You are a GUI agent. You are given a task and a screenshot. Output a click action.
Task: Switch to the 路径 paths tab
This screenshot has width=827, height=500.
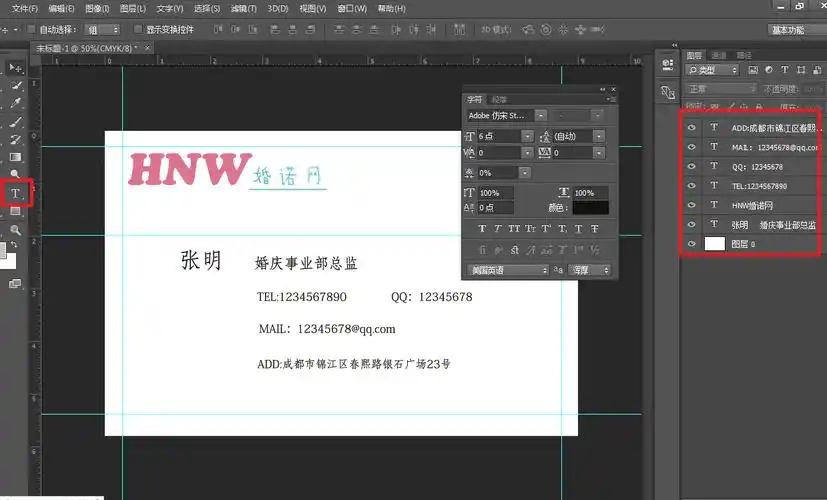[x=744, y=55]
